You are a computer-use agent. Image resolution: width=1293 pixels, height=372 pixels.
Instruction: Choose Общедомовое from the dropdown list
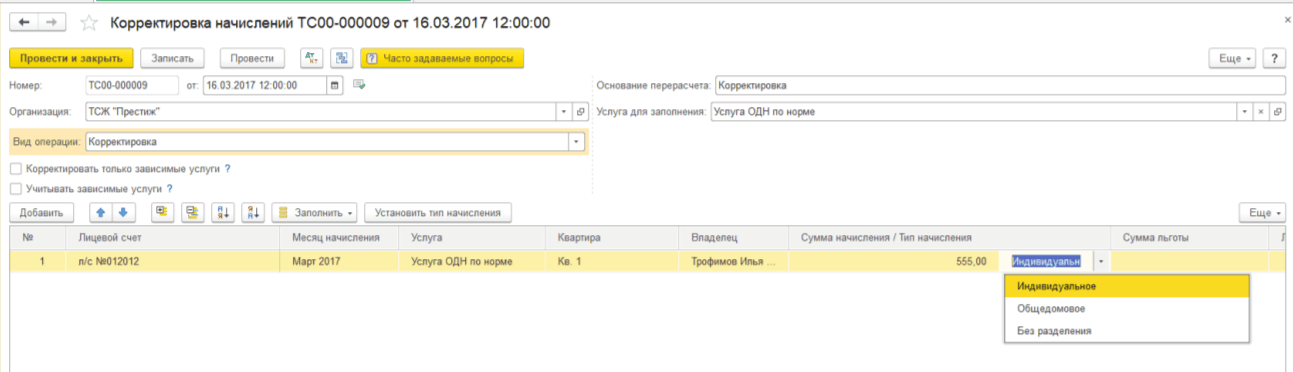pyautogui.click(x=1127, y=308)
